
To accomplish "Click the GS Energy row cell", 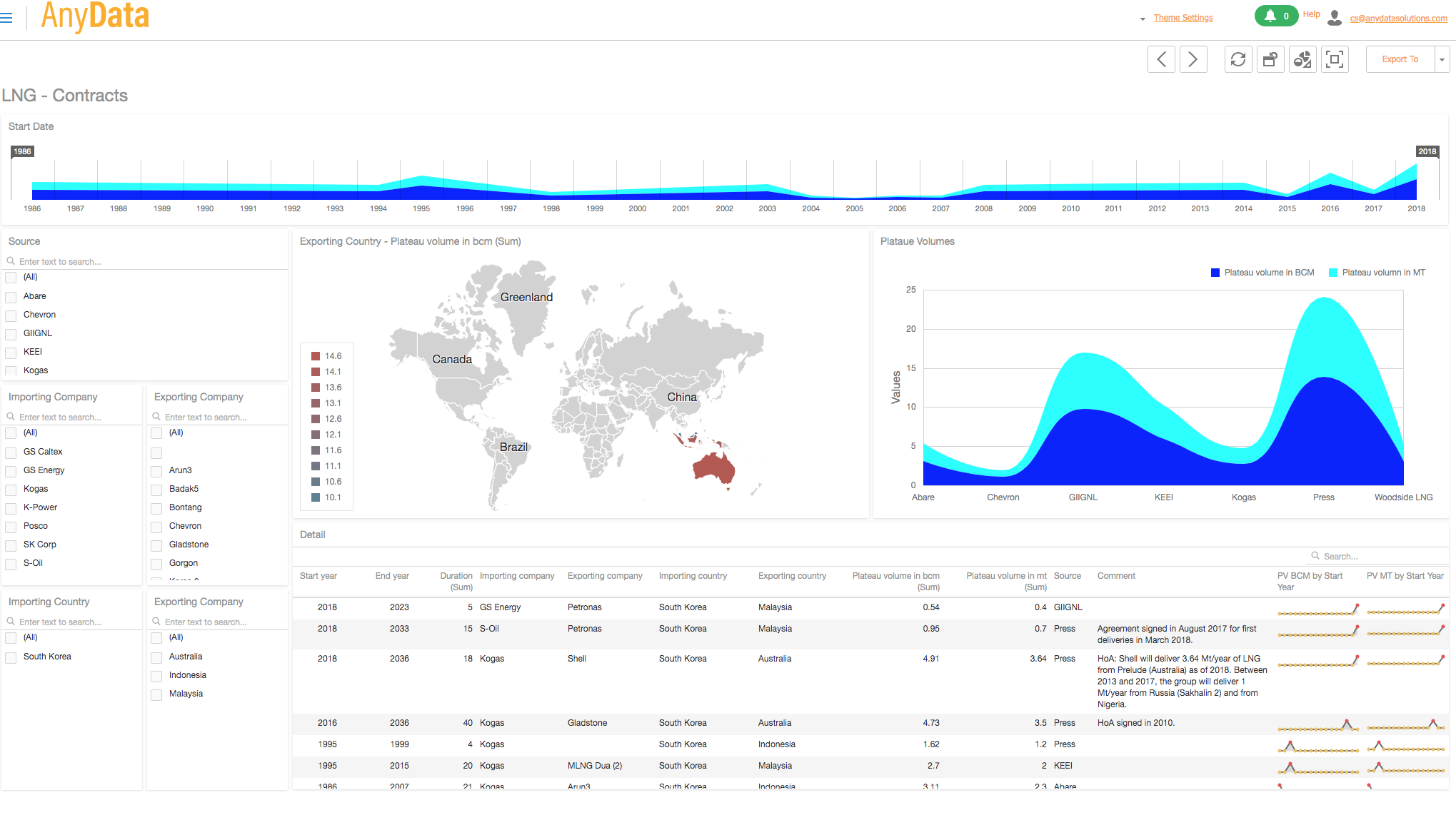I will [500, 607].
